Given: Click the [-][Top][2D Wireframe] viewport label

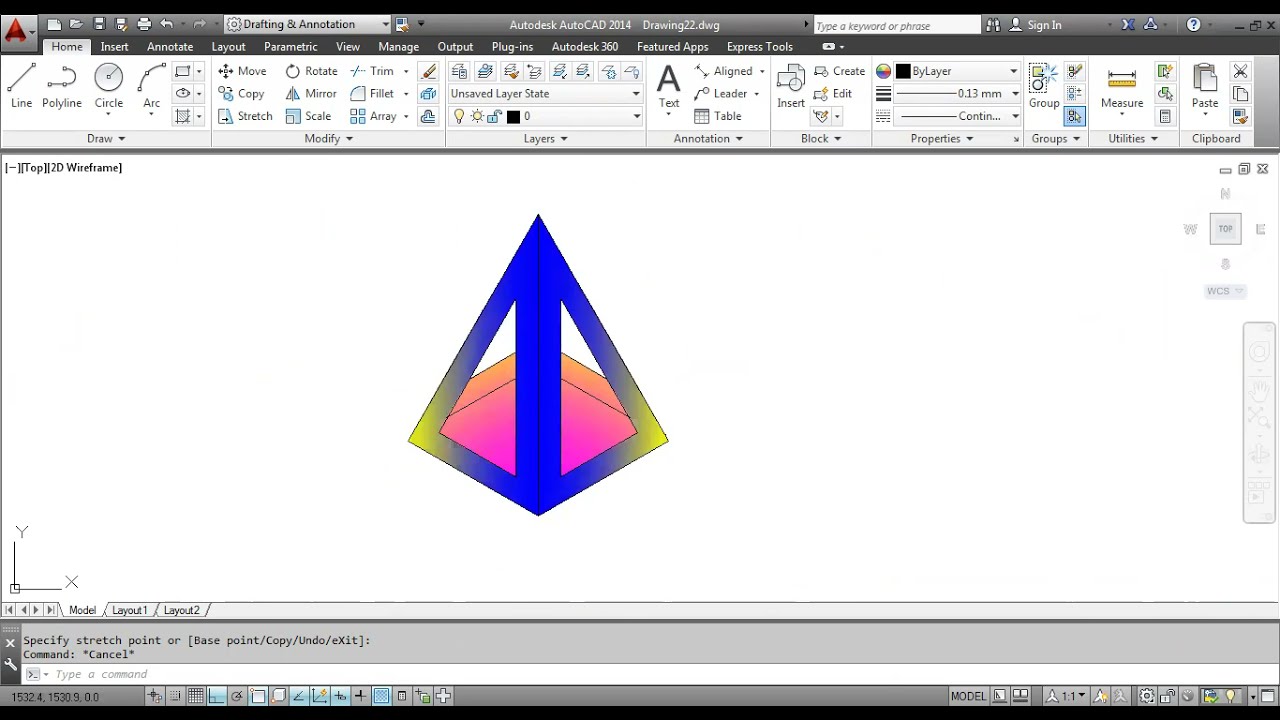Looking at the screenshot, I should point(64,168).
